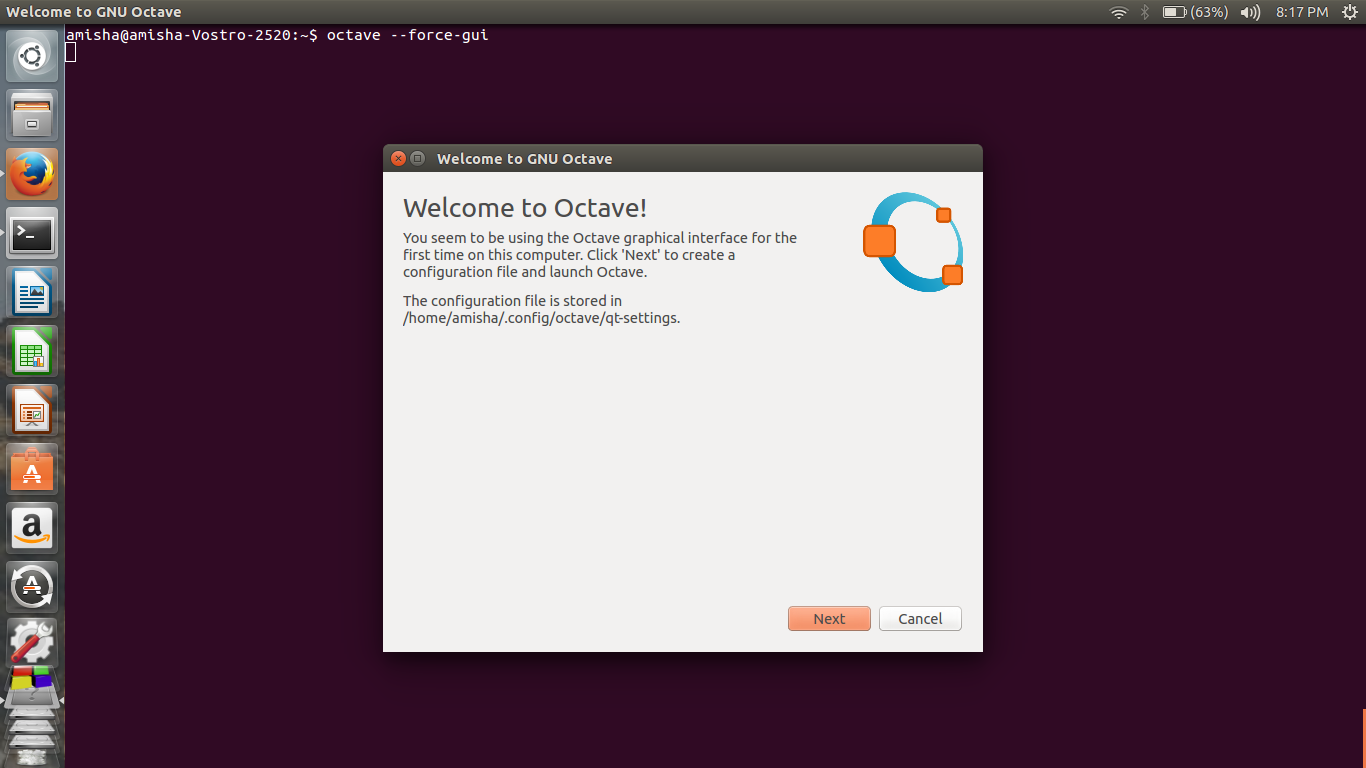Open the session gear menu in top panel

pyautogui.click(x=1349, y=12)
